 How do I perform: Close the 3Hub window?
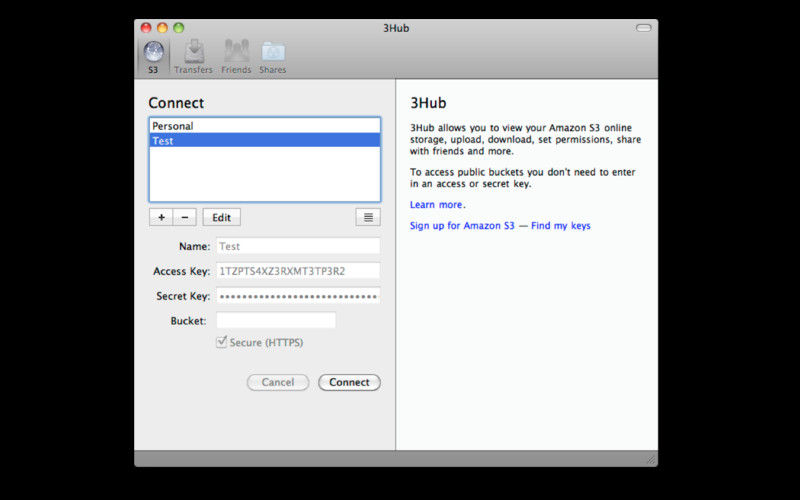pos(146,28)
